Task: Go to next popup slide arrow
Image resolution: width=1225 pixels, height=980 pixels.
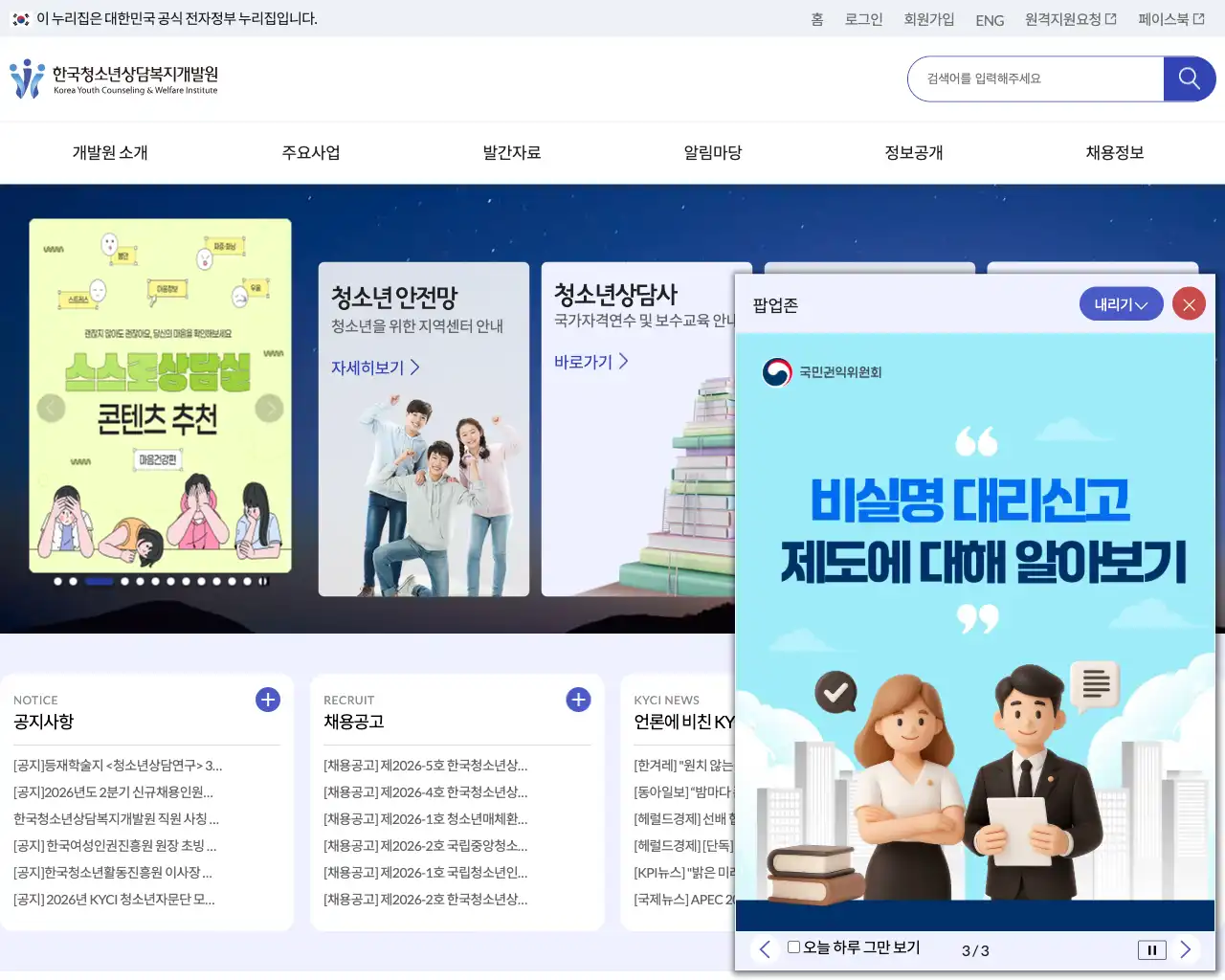Action: pyautogui.click(x=1185, y=949)
